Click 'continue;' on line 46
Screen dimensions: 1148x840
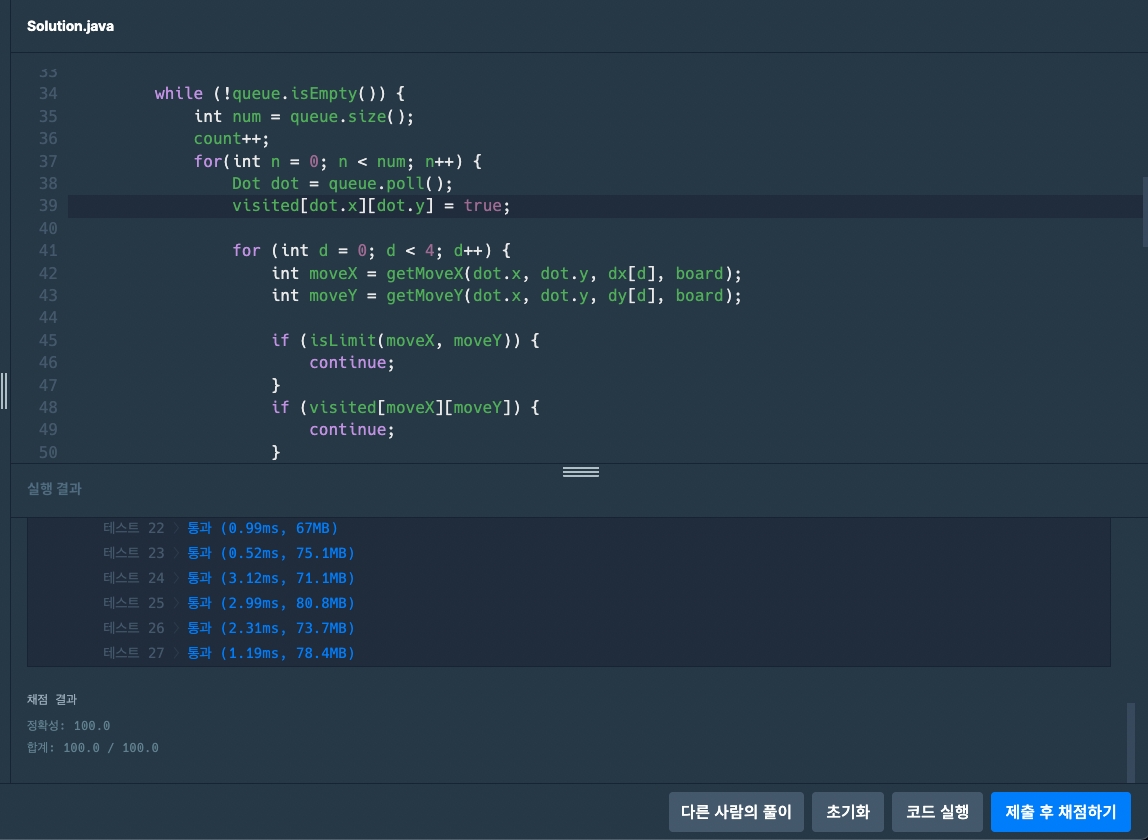tap(351, 363)
